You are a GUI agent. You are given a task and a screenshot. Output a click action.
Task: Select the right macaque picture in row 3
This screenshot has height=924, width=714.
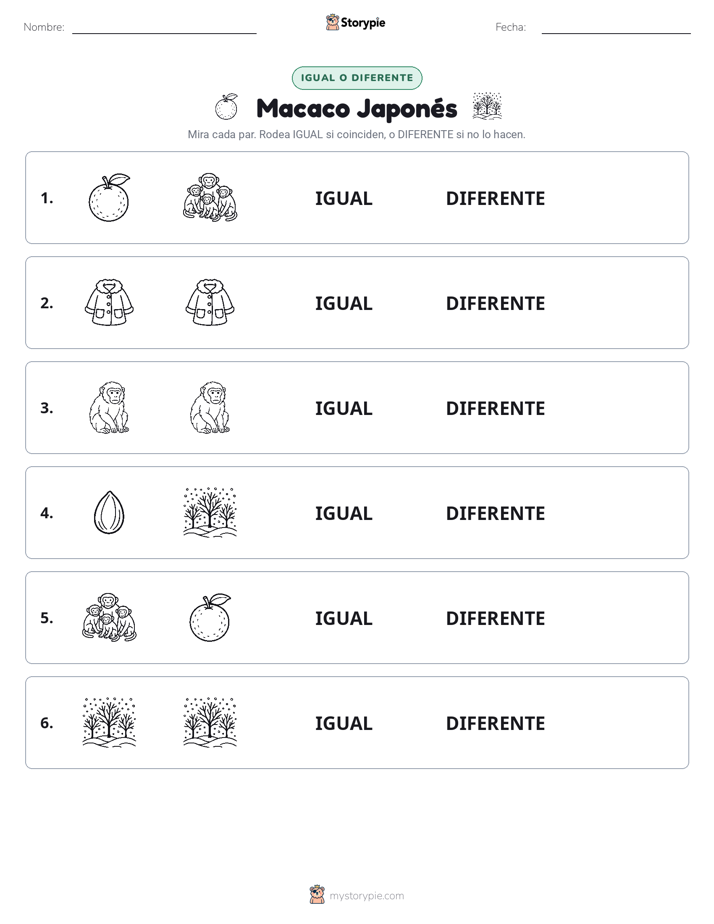(x=210, y=408)
